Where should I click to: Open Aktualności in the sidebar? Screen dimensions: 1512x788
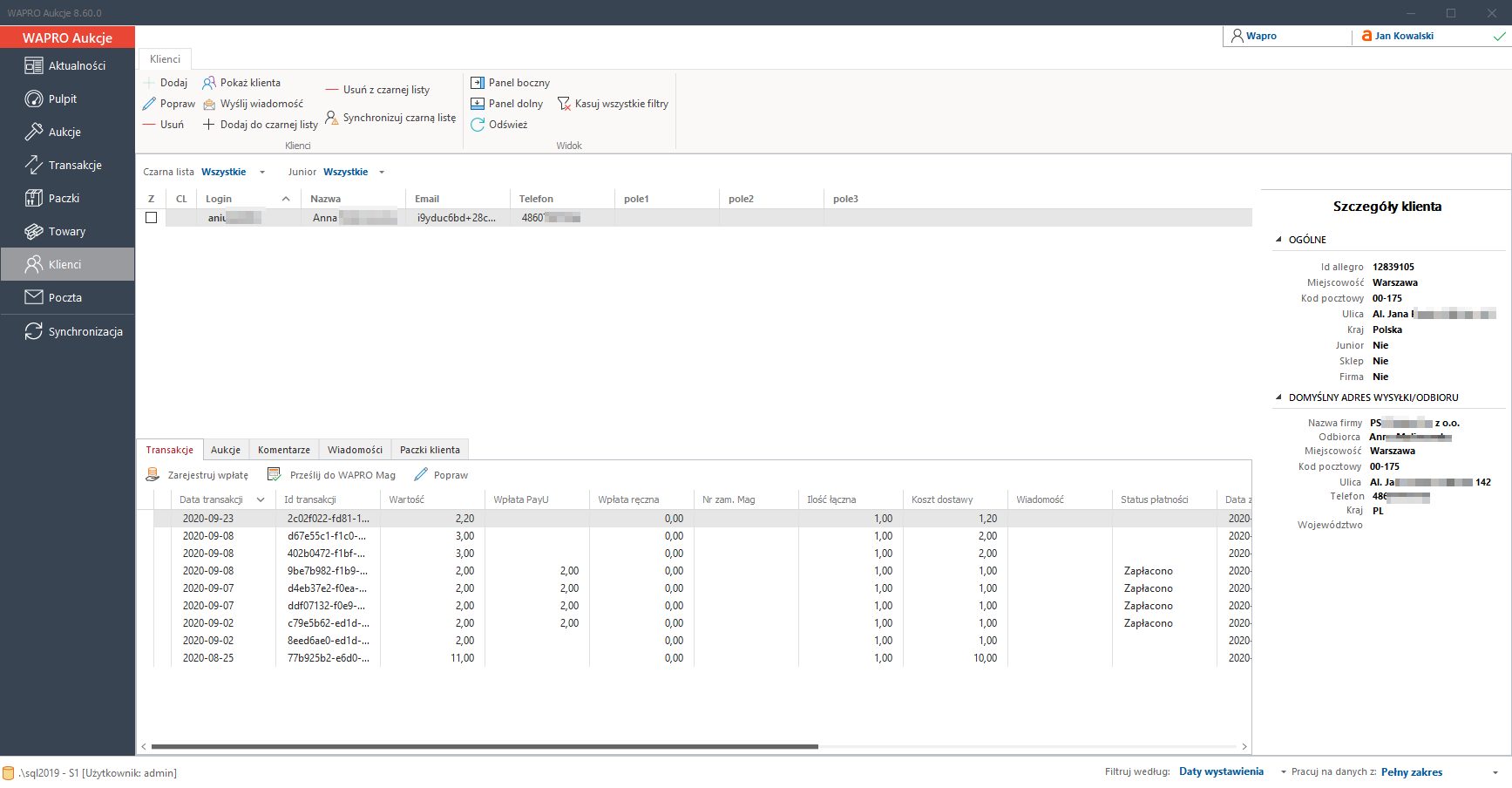[67, 65]
